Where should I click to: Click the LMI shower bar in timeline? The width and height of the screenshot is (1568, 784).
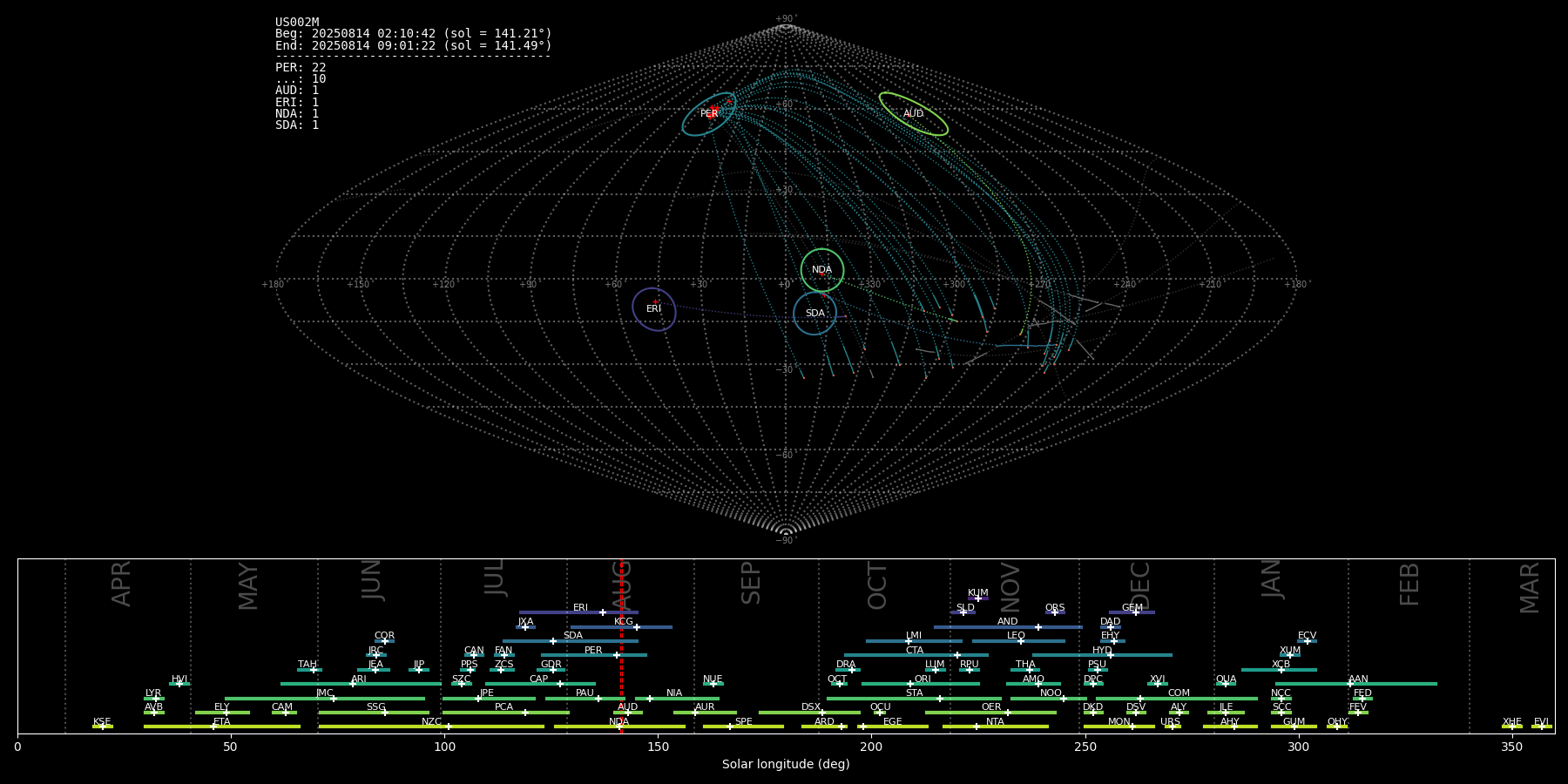[x=914, y=641]
